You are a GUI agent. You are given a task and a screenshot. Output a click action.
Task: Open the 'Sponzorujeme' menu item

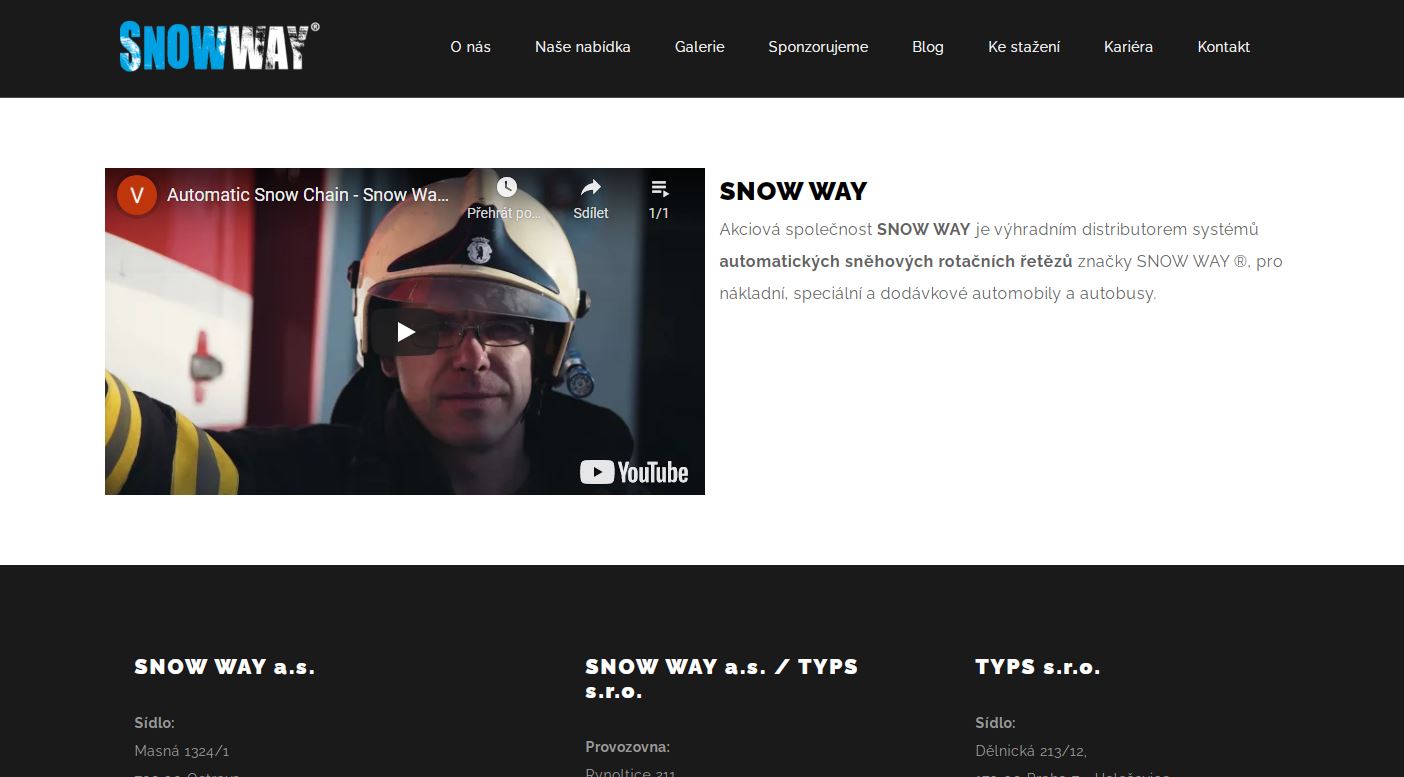pos(818,47)
